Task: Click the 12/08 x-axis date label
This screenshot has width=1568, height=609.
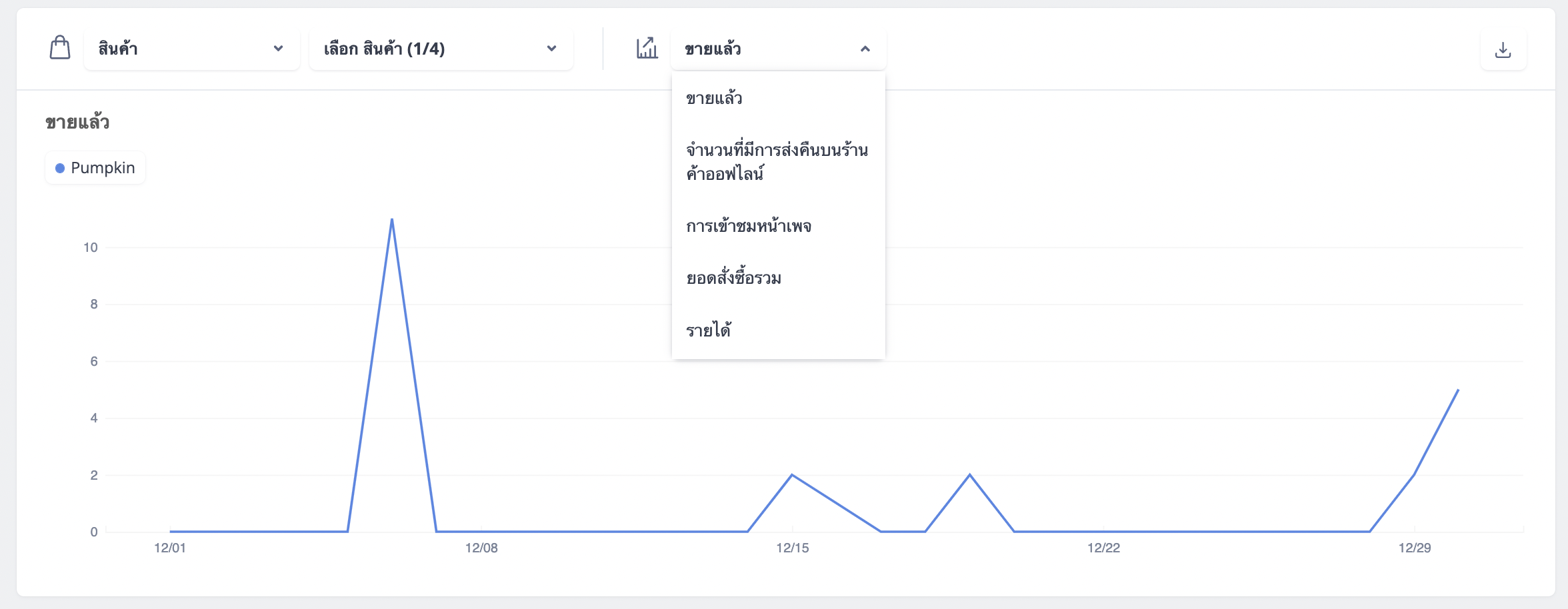Action: (x=481, y=548)
